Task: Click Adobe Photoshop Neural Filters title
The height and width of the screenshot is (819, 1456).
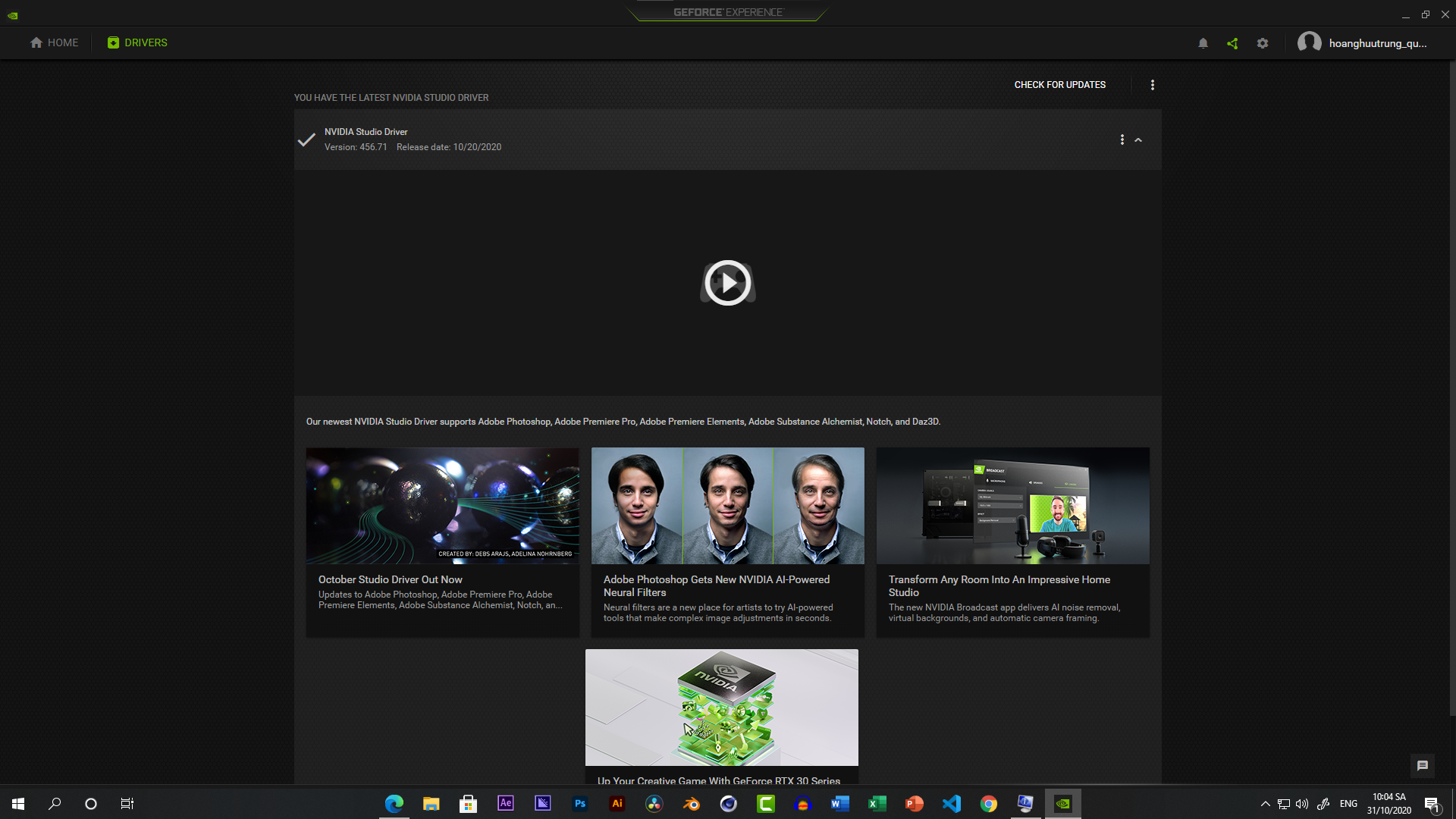Action: pyautogui.click(x=717, y=585)
